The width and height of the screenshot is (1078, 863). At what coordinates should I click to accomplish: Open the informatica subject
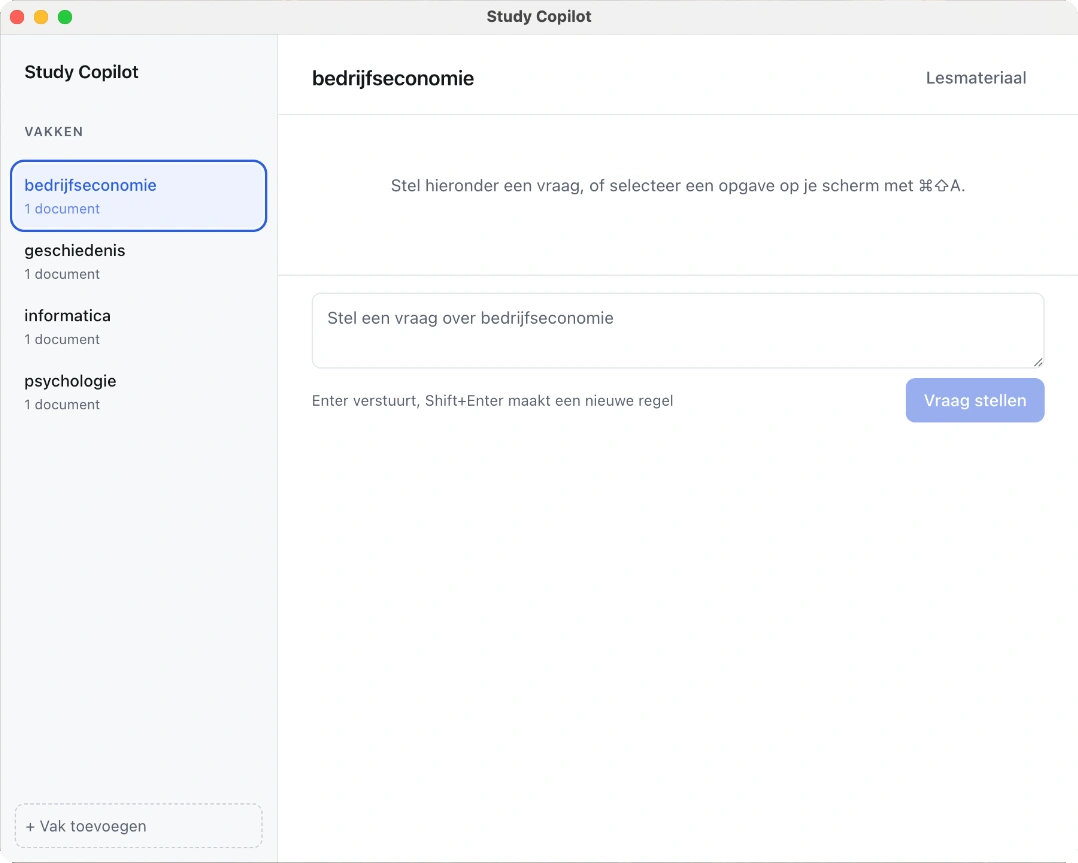138,327
